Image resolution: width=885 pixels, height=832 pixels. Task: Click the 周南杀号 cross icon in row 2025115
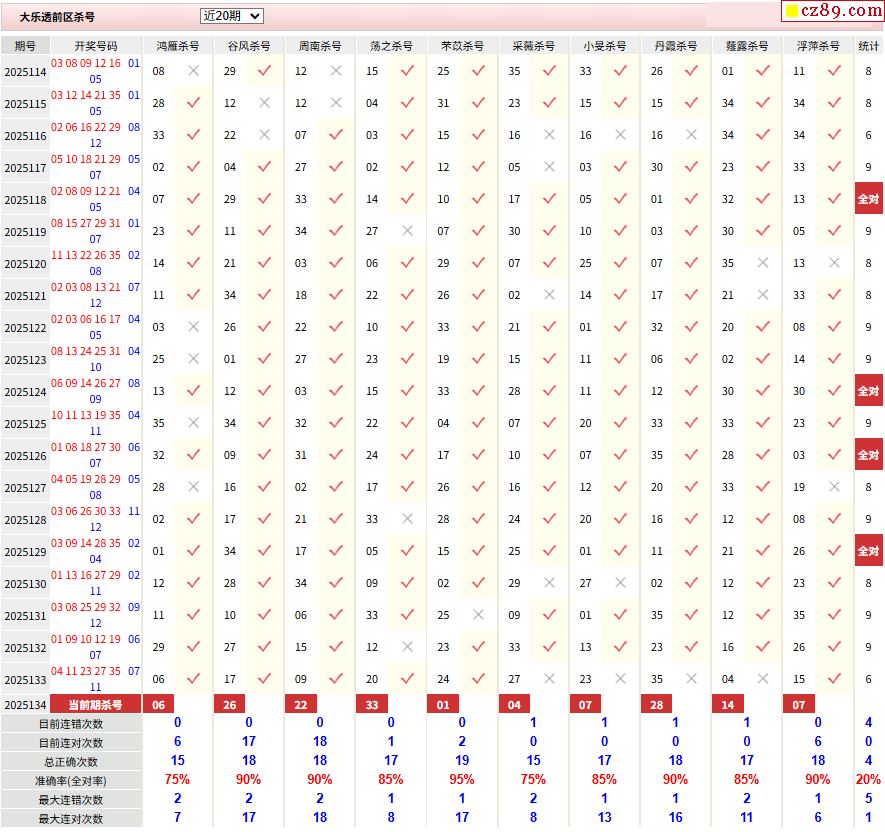(x=335, y=103)
